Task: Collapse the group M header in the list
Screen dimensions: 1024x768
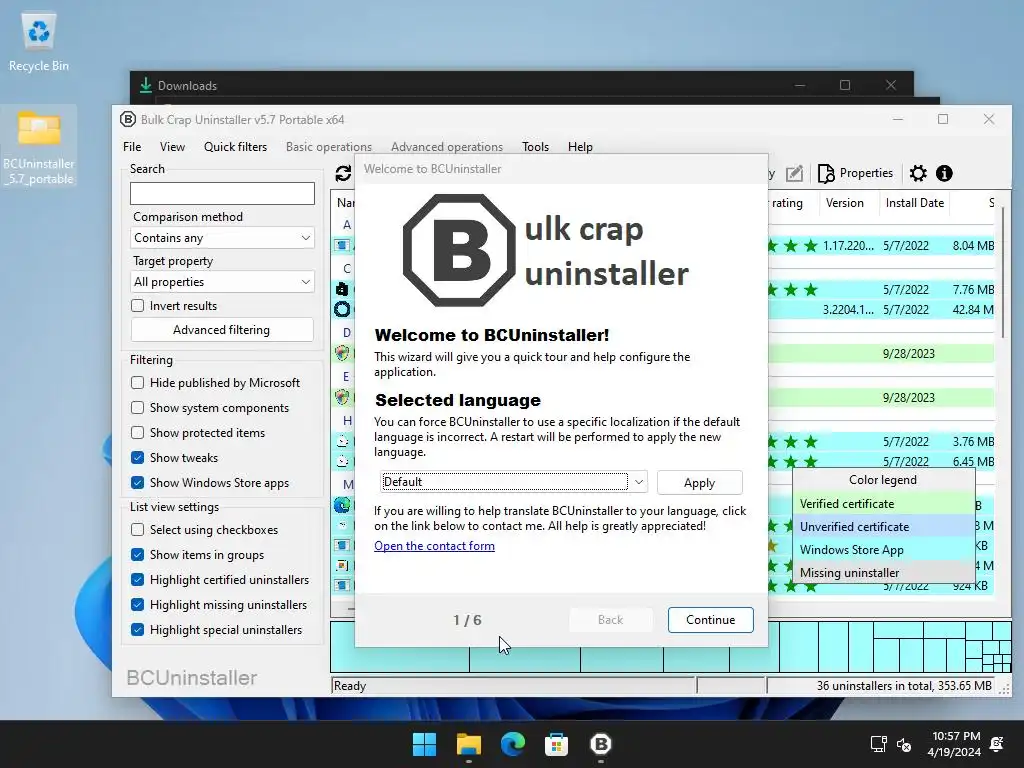Action: [347, 484]
